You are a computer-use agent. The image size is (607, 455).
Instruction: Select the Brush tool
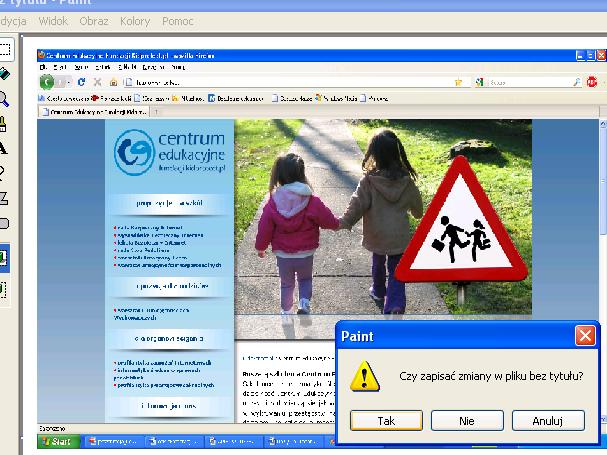point(3,124)
